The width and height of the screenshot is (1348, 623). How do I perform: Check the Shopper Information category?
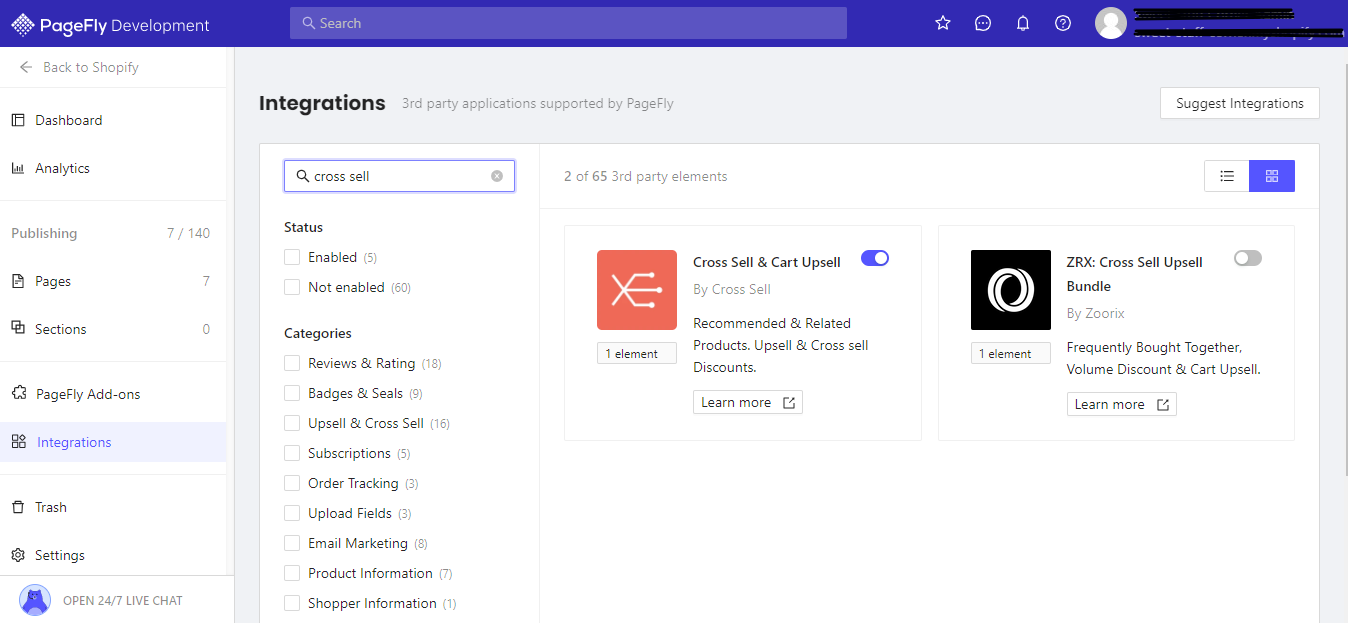coord(292,603)
